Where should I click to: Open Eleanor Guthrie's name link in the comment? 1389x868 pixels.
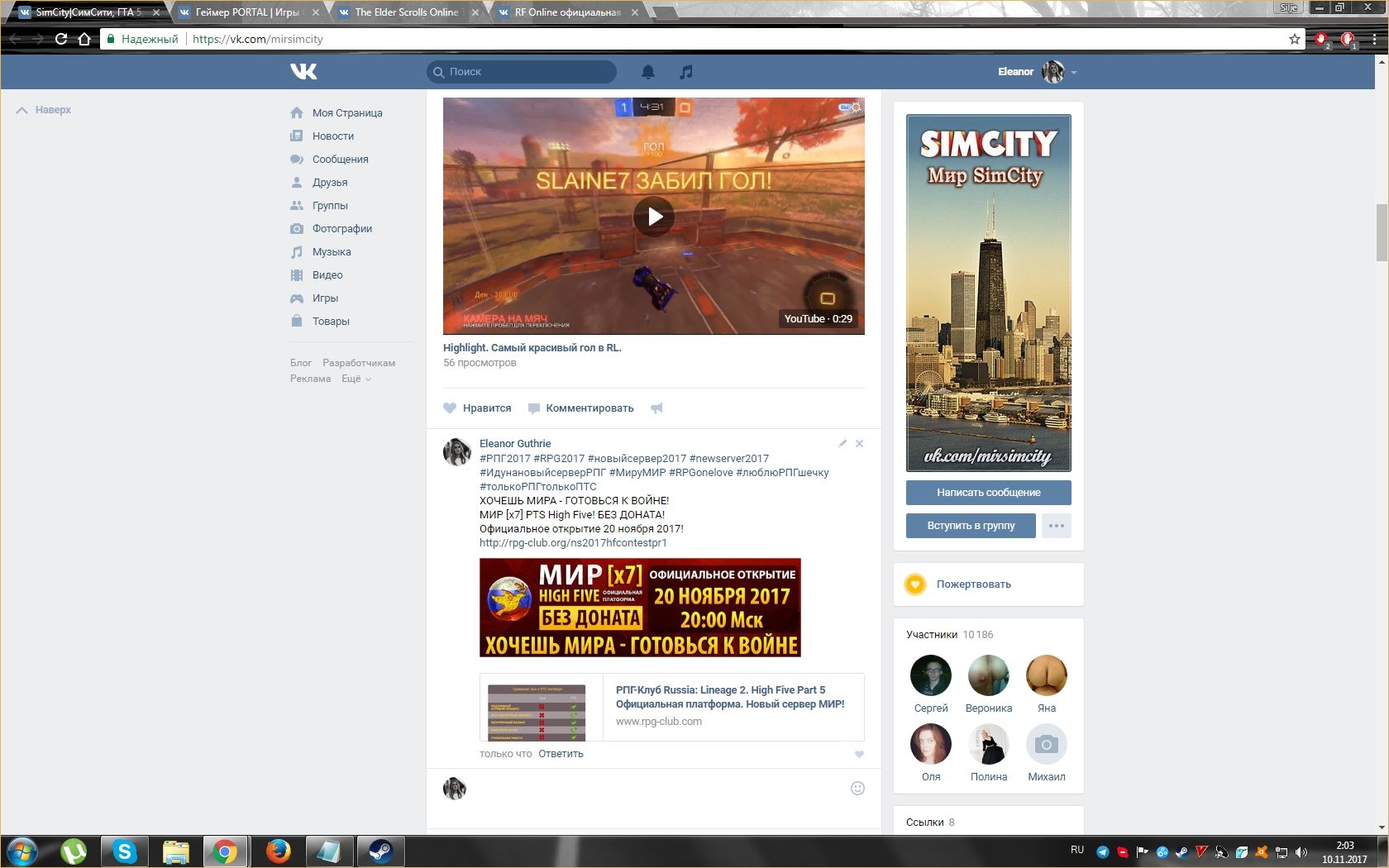pyautogui.click(x=515, y=444)
